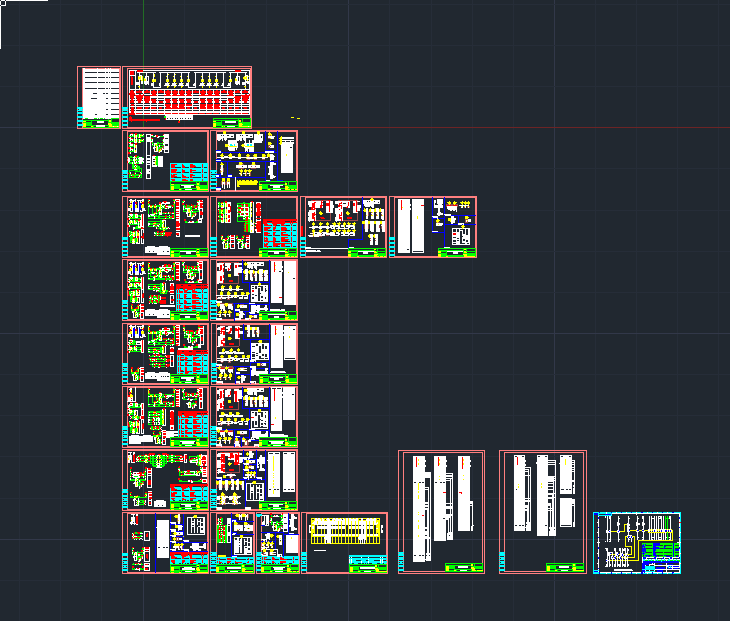Image resolution: width=730 pixels, height=621 pixels.
Task: Pick the left sheet in the seventh row
Action: coord(166,479)
